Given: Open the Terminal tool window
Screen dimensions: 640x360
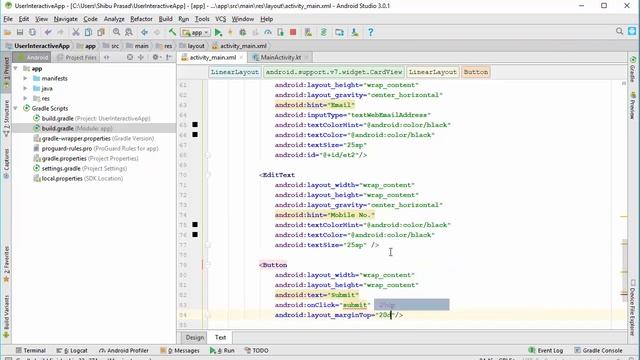Looking at the screenshot, I should coord(31,350).
